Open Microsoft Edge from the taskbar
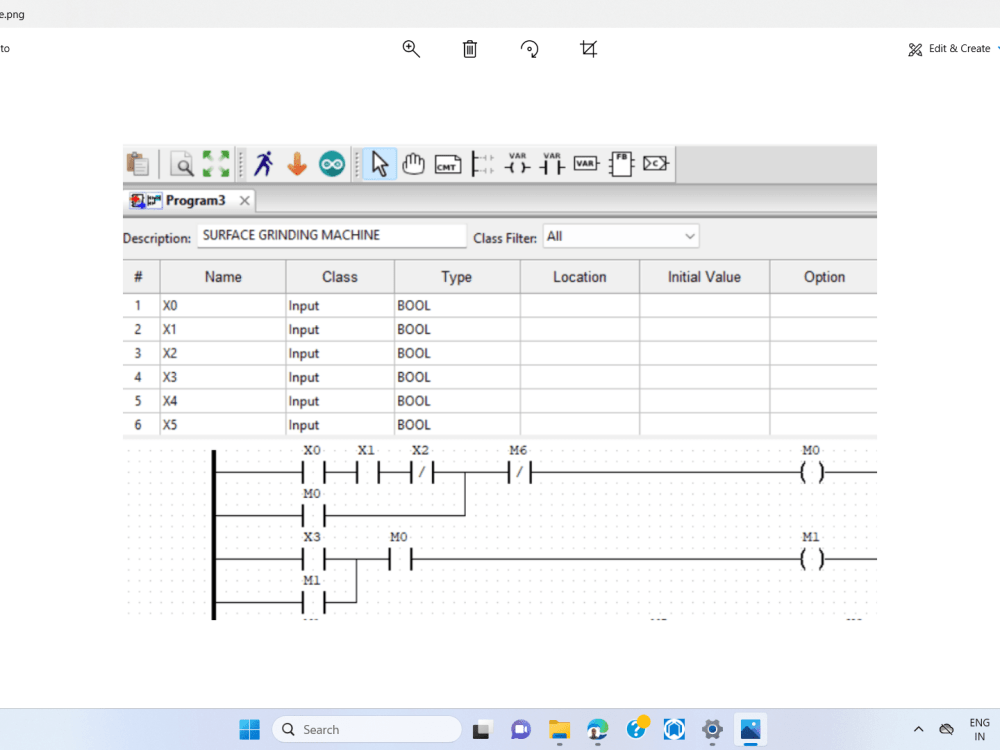1000x750 pixels. click(x=597, y=729)
